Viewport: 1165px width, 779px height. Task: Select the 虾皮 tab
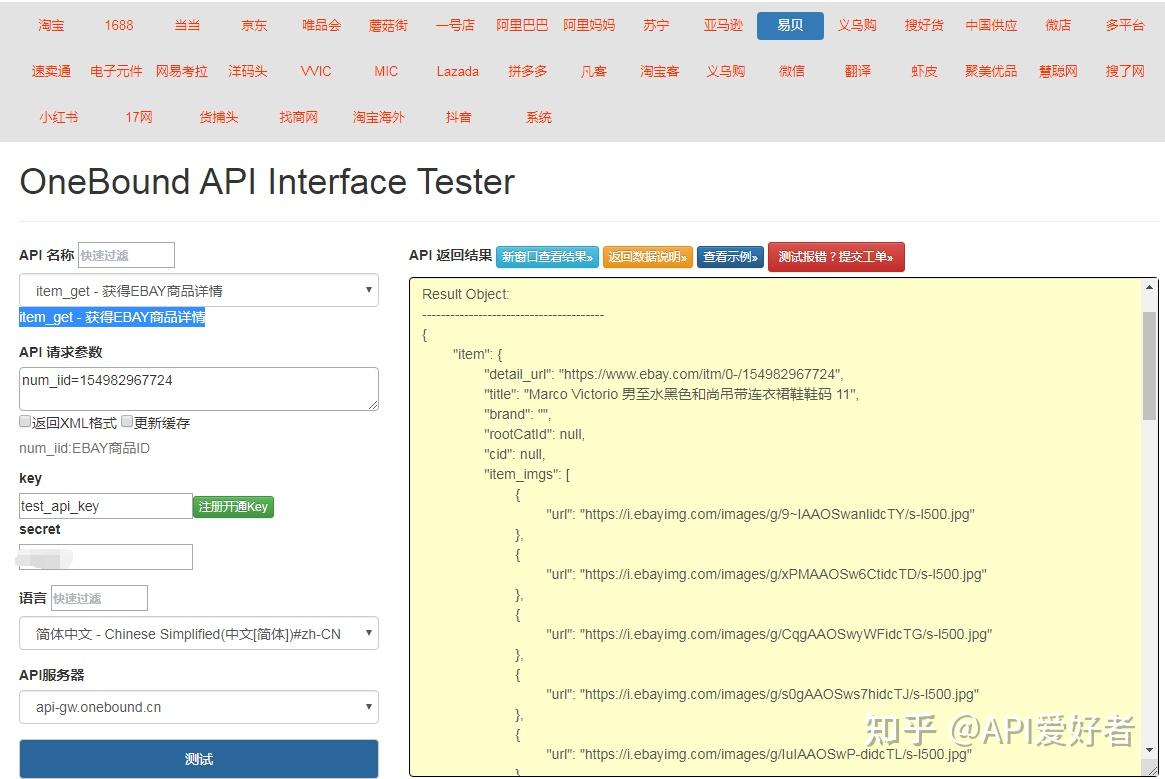point(924,71)
